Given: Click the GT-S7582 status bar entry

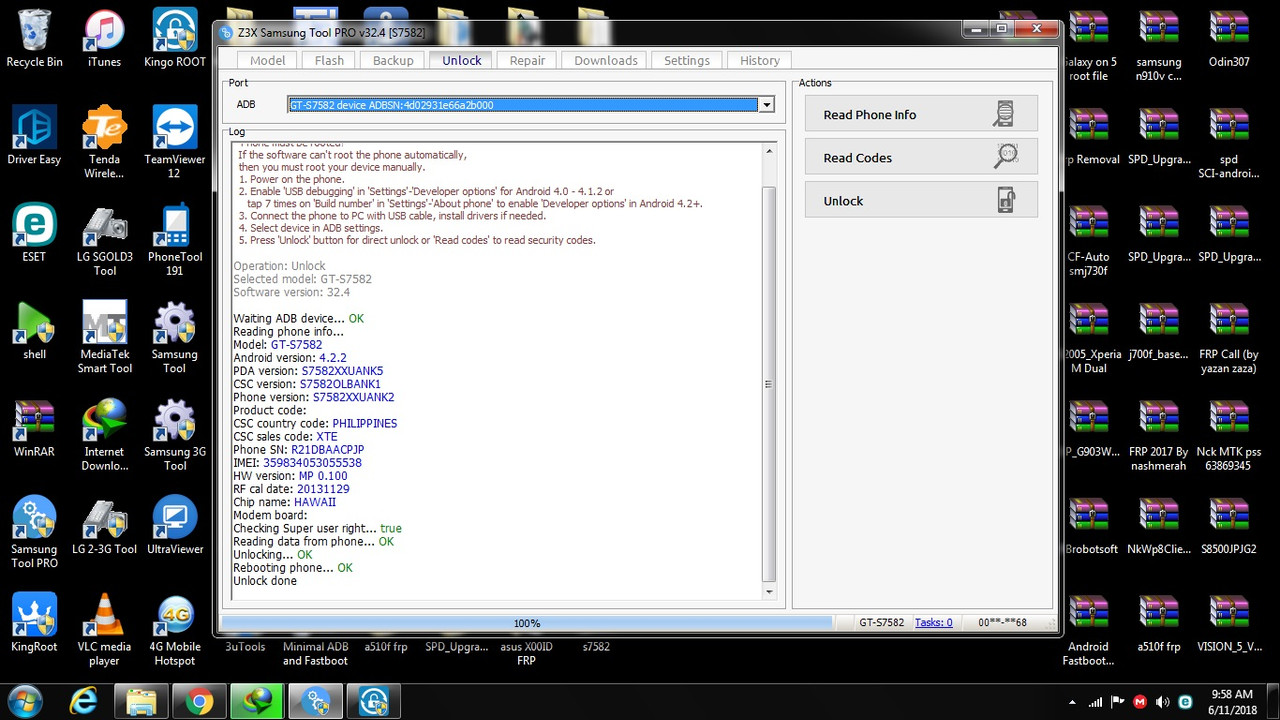Looking at the screenshot, I should pyautogui.click(x=882, y=623).
